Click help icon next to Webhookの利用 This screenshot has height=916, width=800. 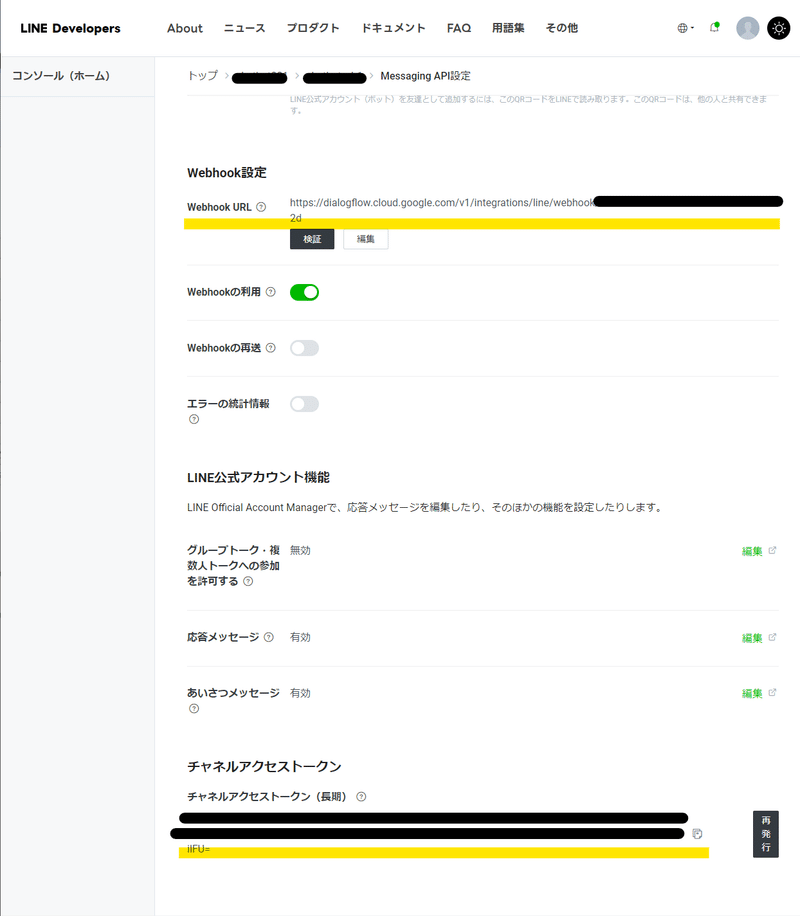pyautogui.click(x=271, y=292)
